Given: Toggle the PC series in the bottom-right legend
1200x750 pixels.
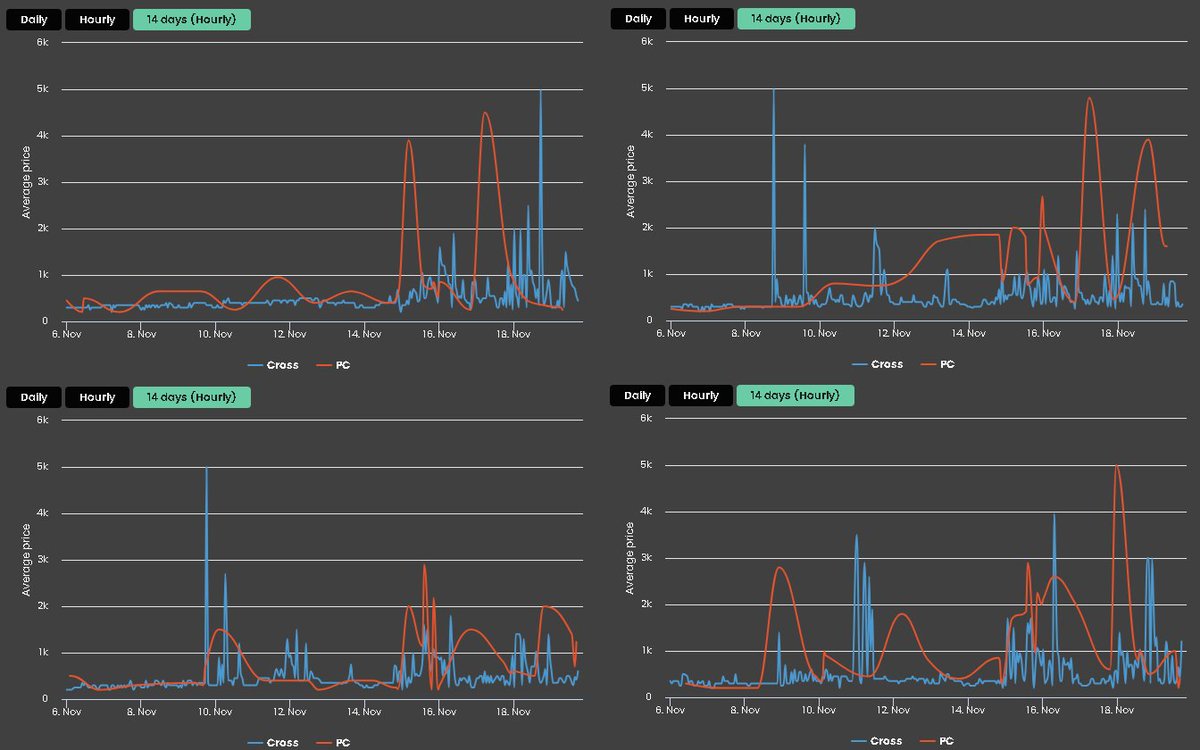Looking at the screenshot, I should pos(941,741).
